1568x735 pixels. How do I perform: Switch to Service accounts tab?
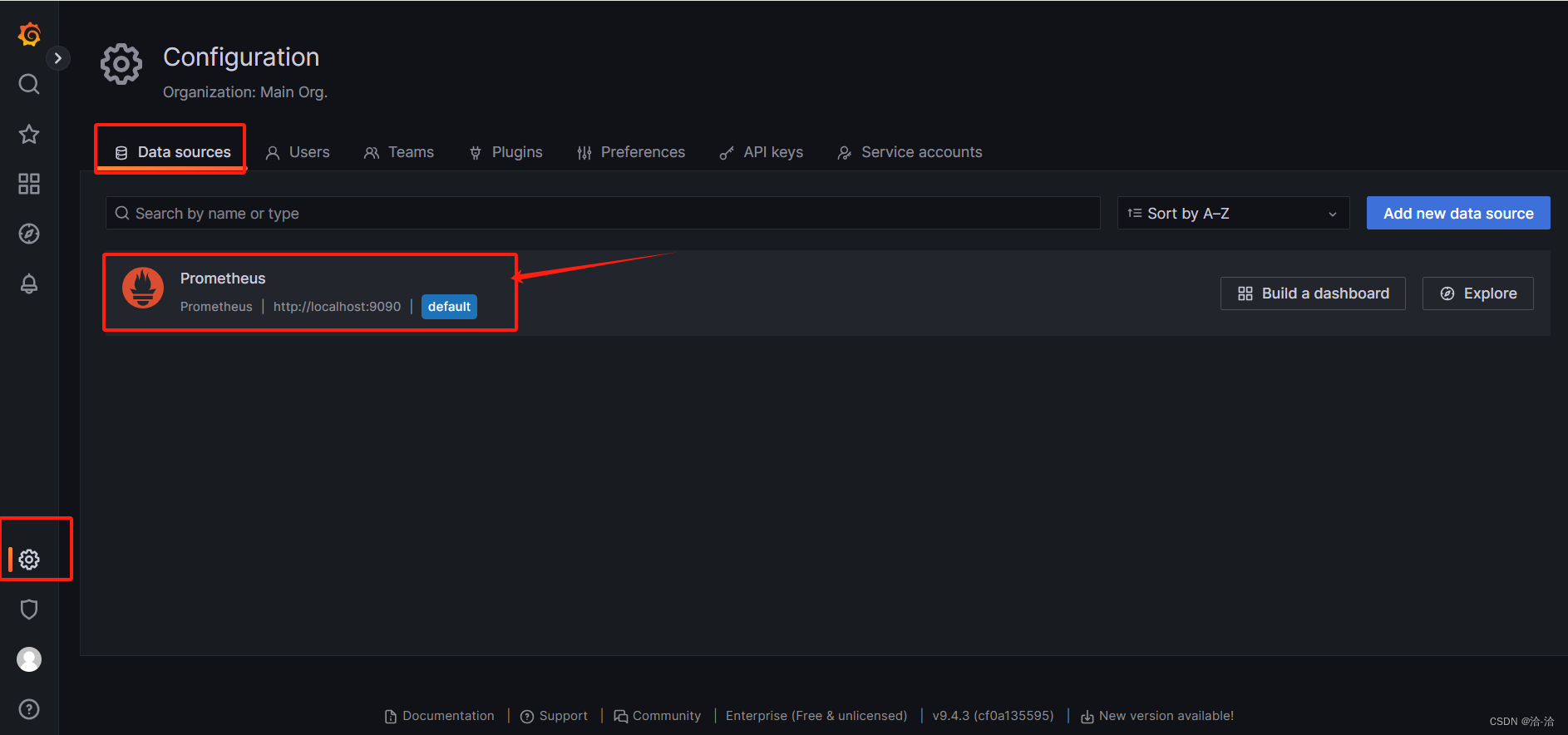(910, 152)
